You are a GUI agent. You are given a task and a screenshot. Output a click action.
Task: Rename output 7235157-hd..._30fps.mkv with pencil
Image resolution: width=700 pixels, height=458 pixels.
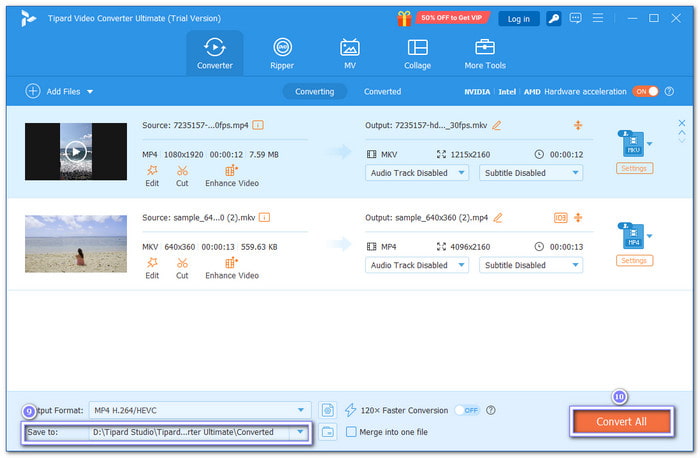496,125
